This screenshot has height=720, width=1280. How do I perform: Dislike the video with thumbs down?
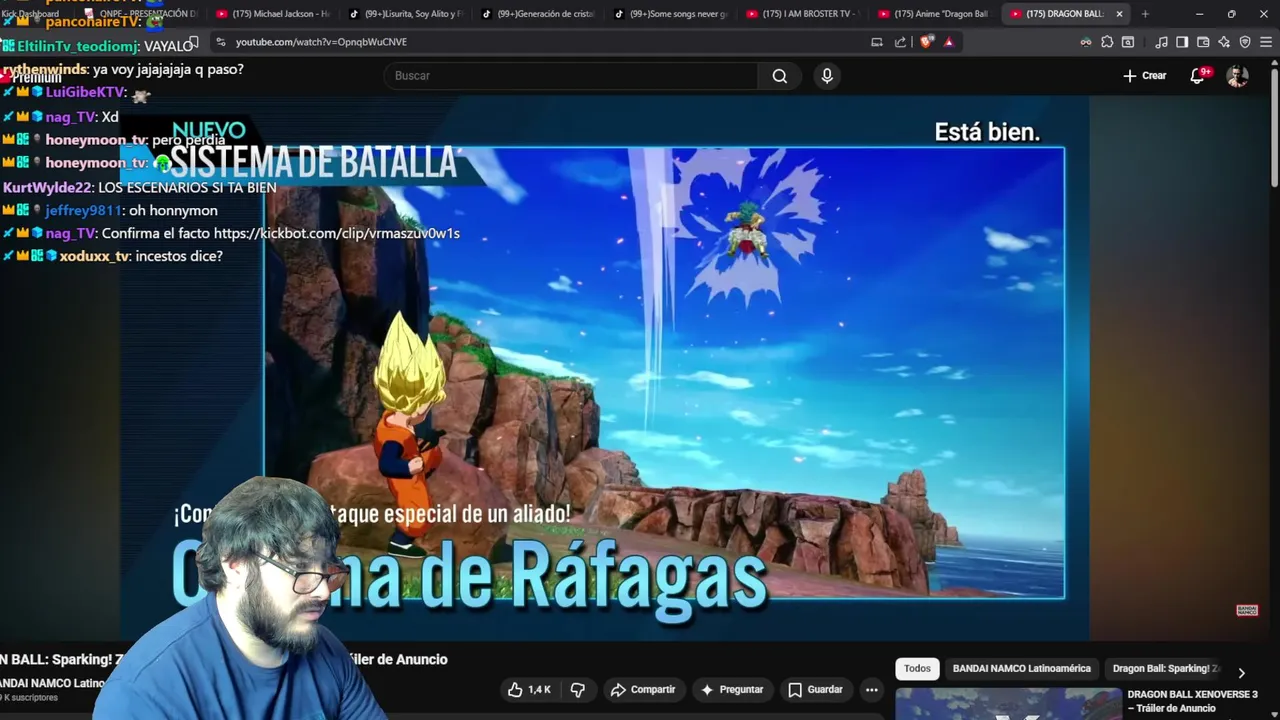coord(578,690)
